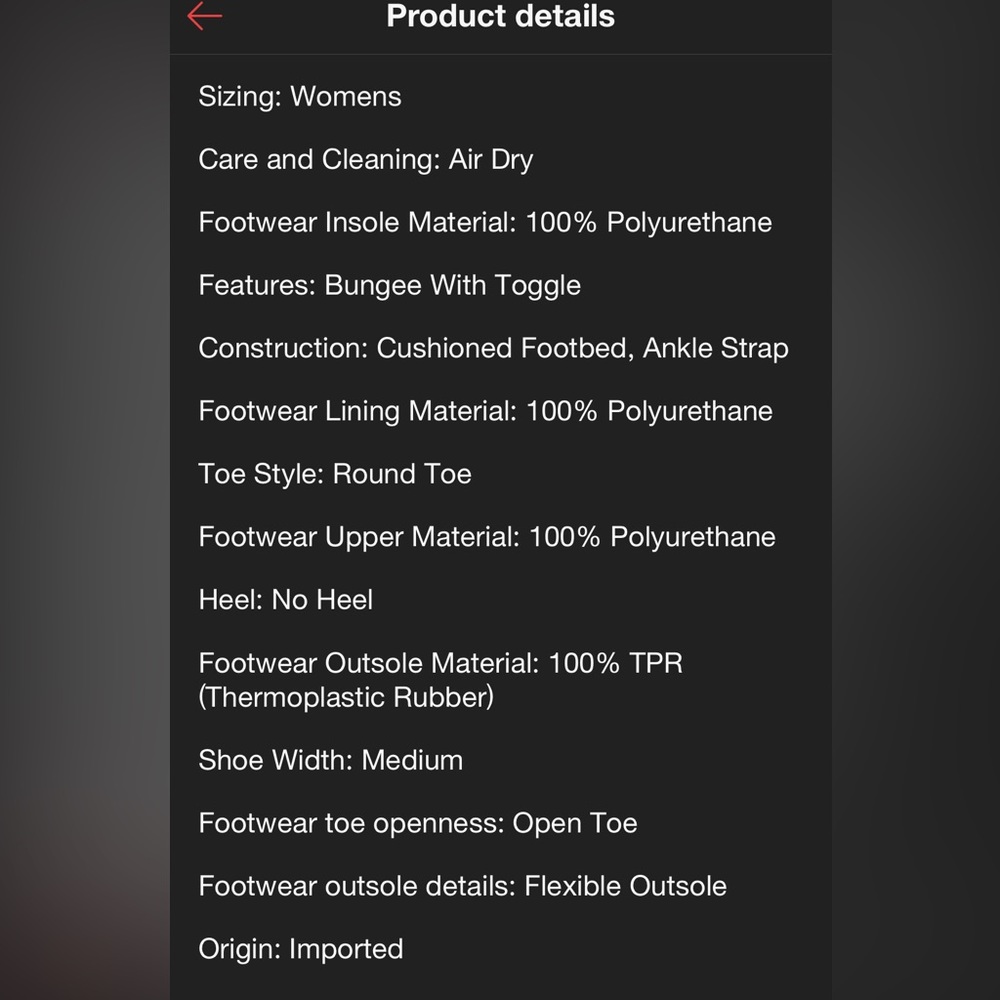
Task: Tap the (Thermoplastic Rubber) text
Action: pyautogui.click(x=346, y=697)
